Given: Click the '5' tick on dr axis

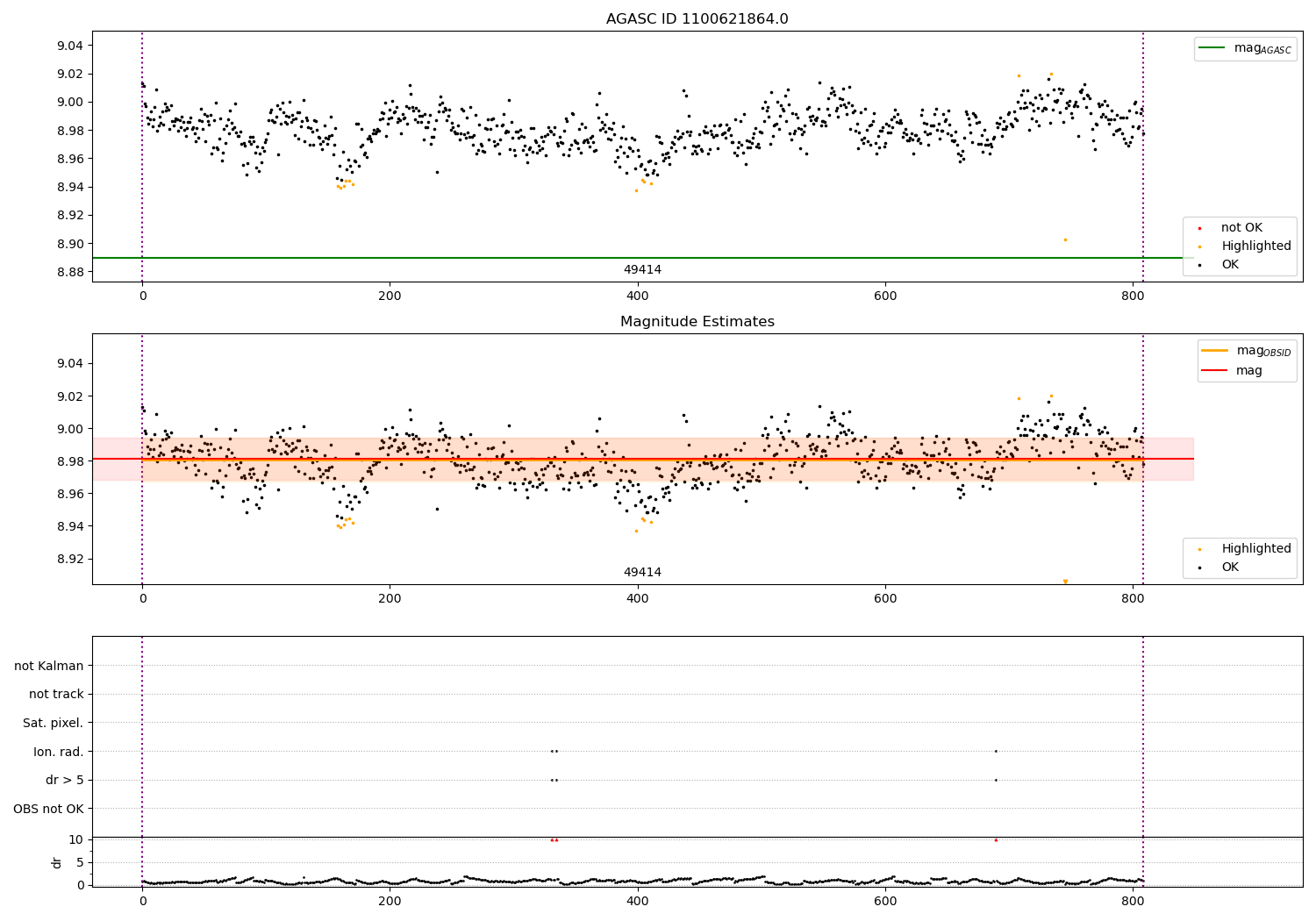Looking at the screenshot, I should point(80,862).
